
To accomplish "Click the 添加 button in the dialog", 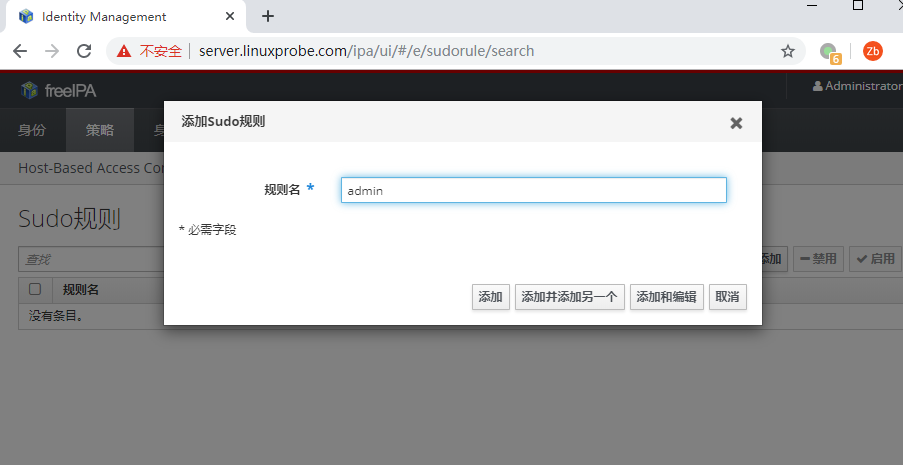I will 491,297.
